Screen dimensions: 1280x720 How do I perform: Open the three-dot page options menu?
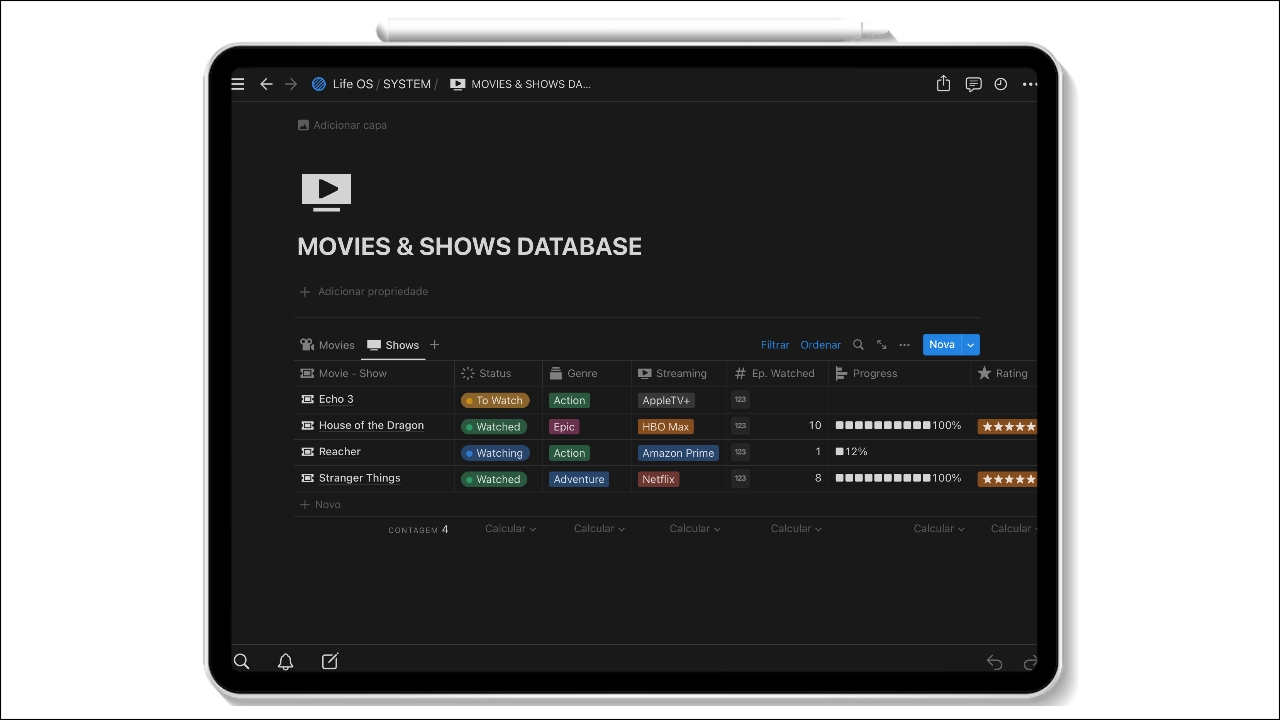tap(1030, 84)
